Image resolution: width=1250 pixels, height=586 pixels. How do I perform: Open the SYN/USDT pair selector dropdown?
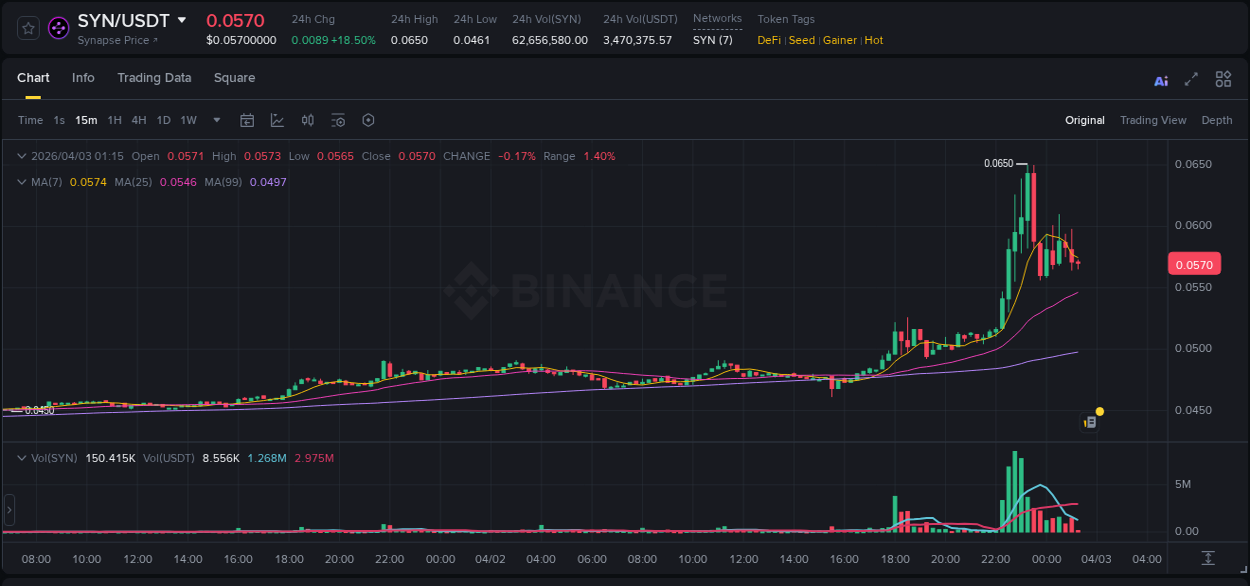(183, 19)
